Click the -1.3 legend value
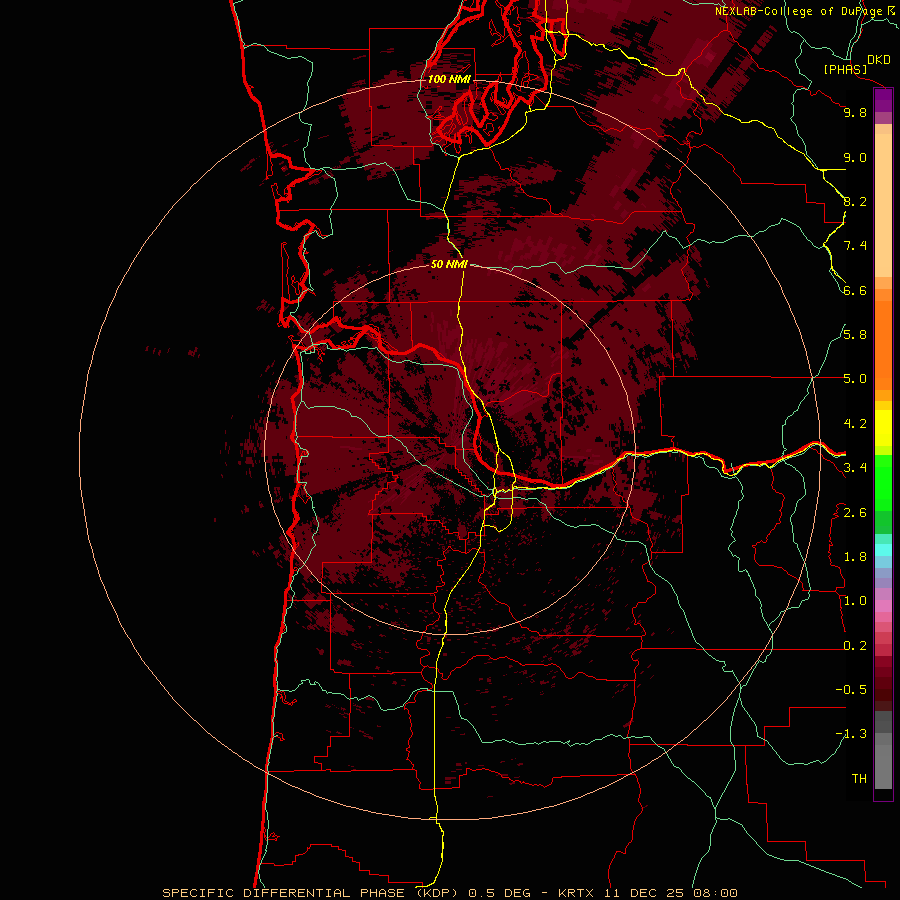Image resolution: width=900 pixels, height=900 pixels. click(x=851, y=734)
